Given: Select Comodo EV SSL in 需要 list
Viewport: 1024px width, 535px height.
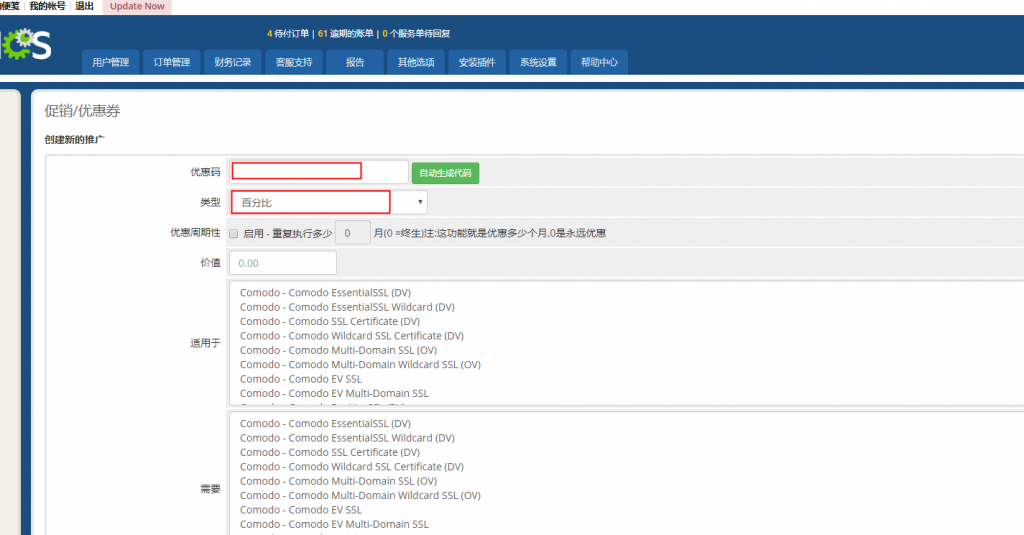Looking at the screenshot, I should 300,510.
